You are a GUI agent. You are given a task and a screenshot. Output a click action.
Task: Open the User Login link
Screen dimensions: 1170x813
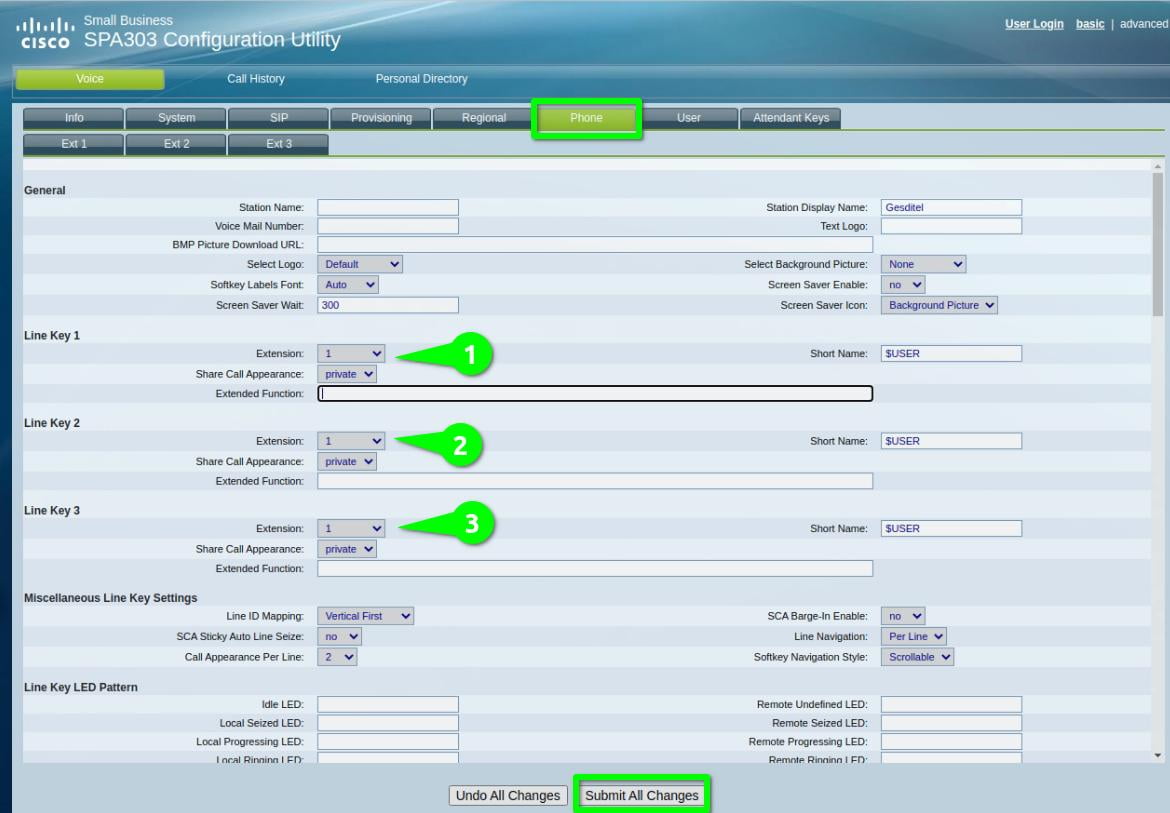click(x=1034, y=24)
